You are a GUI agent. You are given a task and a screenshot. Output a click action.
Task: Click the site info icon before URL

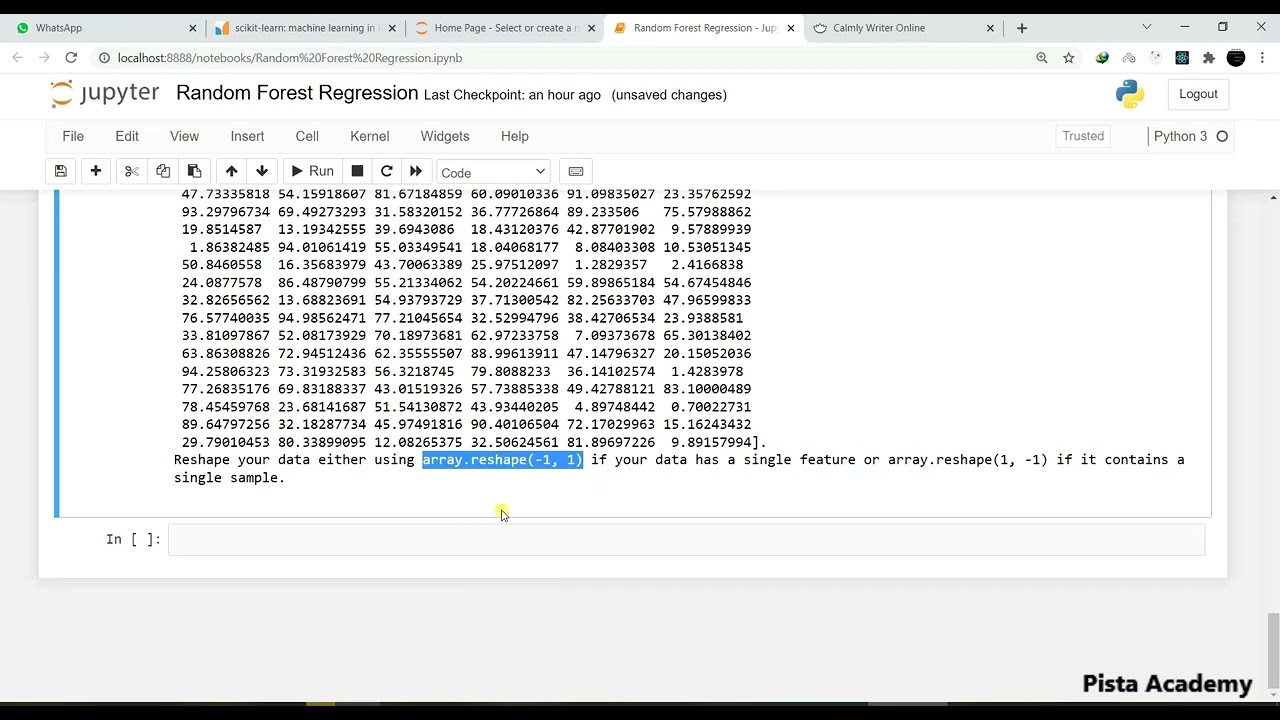(105, 58)
